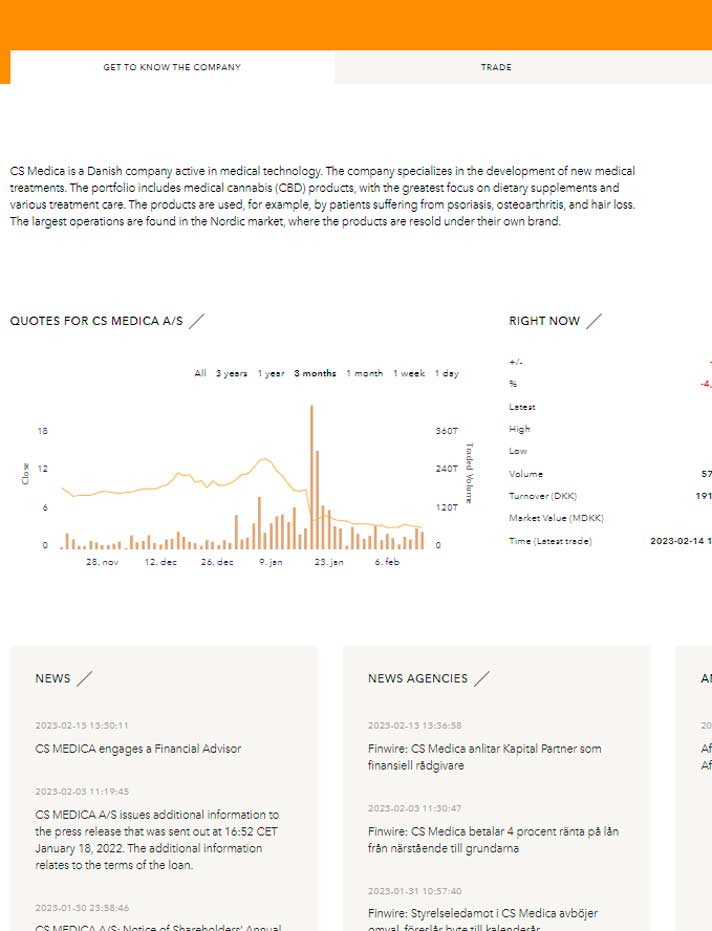
Task: Click the 360T volume axis value
Action: coord(447,431)
